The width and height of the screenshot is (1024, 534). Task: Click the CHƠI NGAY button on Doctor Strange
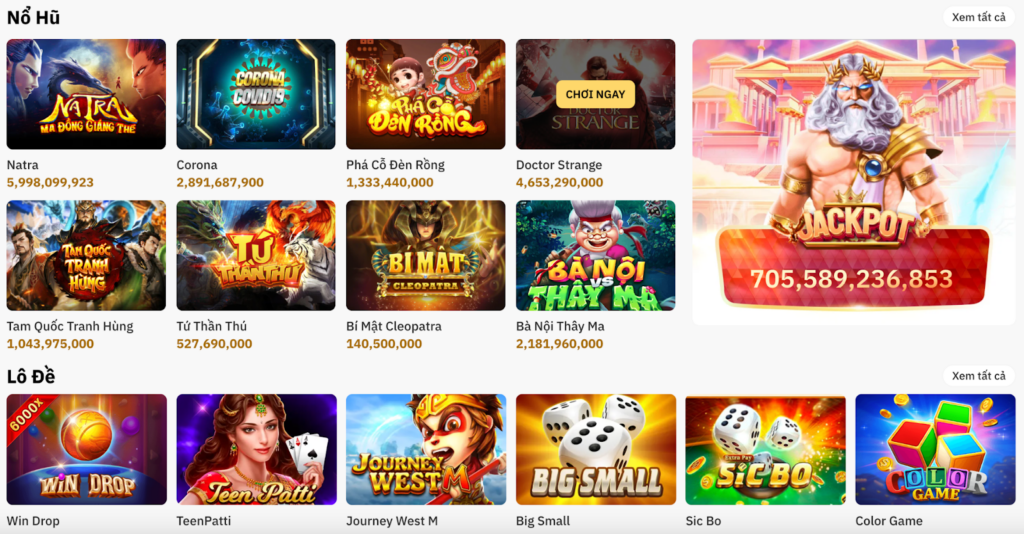click(595, 95)
